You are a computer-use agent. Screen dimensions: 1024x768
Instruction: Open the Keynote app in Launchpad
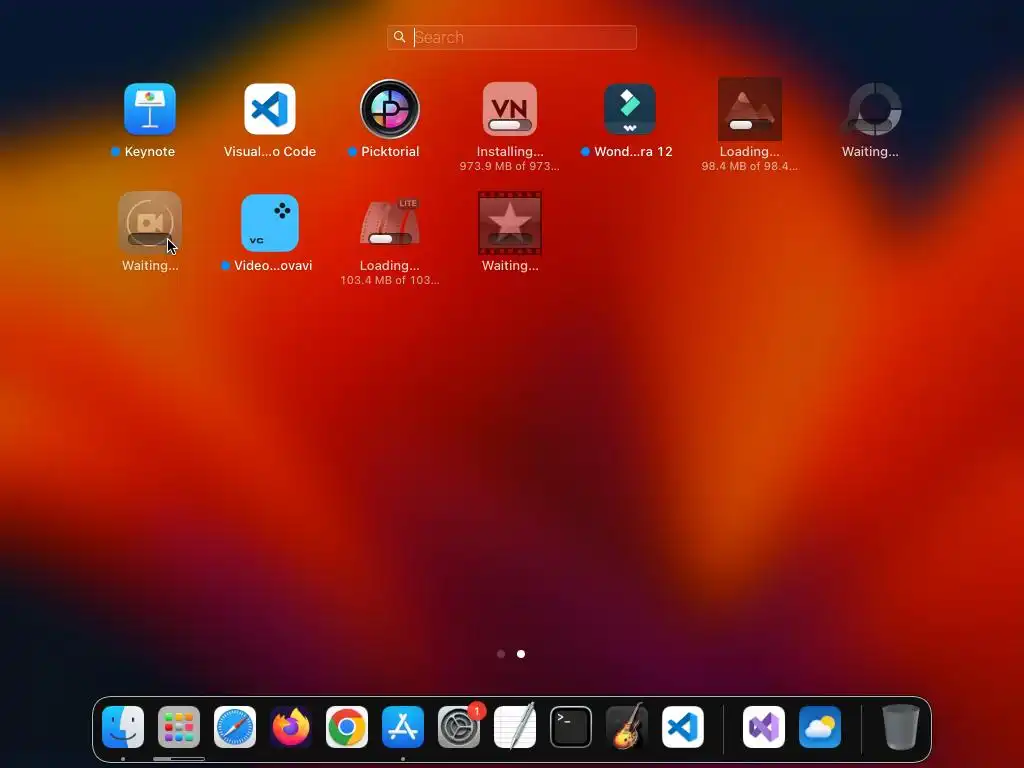coord(150,109)
